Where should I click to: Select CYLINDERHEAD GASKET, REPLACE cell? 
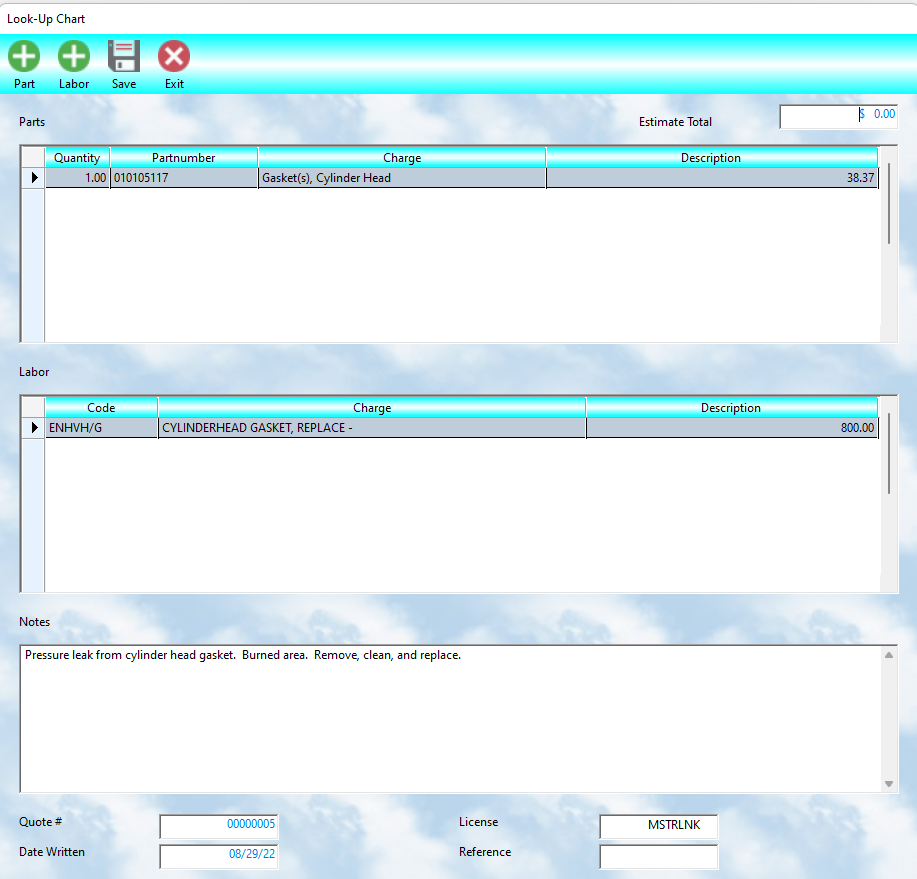[372, 428]
